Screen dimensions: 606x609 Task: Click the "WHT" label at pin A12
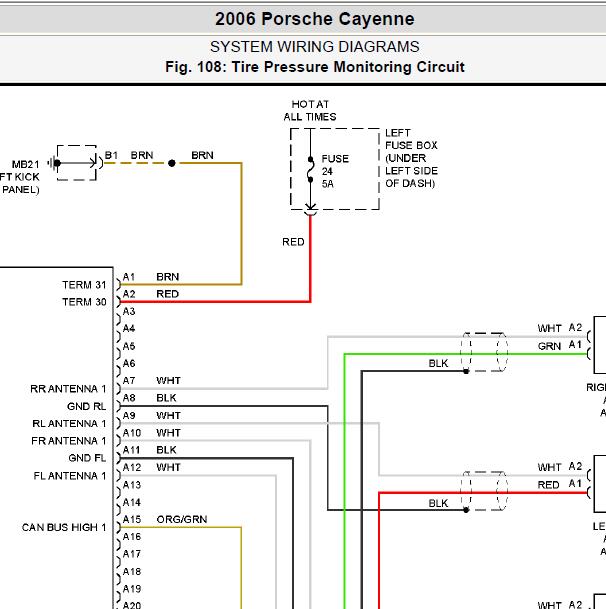[x=168, y=467]
